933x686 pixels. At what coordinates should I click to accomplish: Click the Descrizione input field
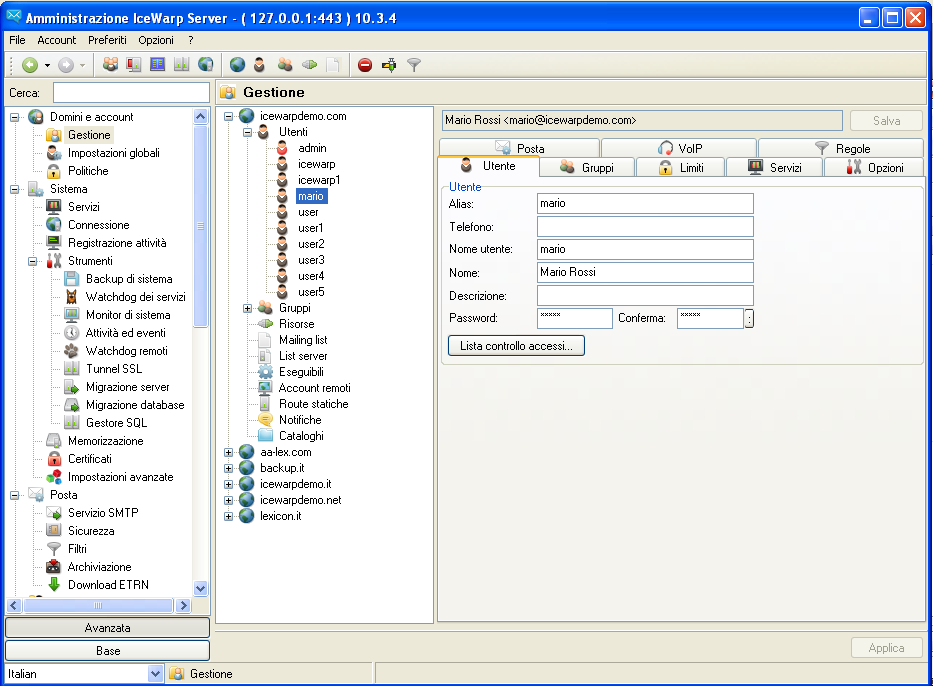click(645, 296)
